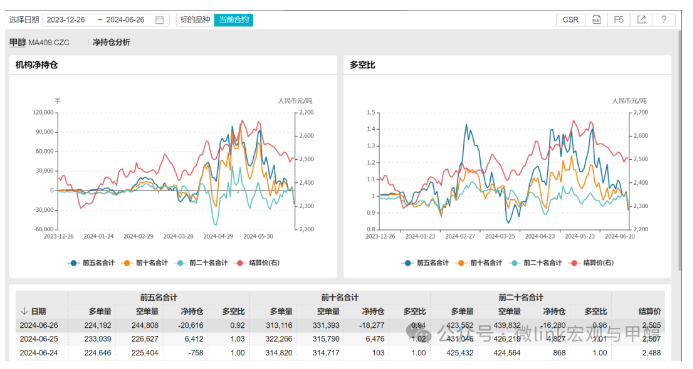Toggle 前五名合计 legend in 机构净持仓 chart
This screenshot has height=369, width=693.
click(x=91, y=263)
